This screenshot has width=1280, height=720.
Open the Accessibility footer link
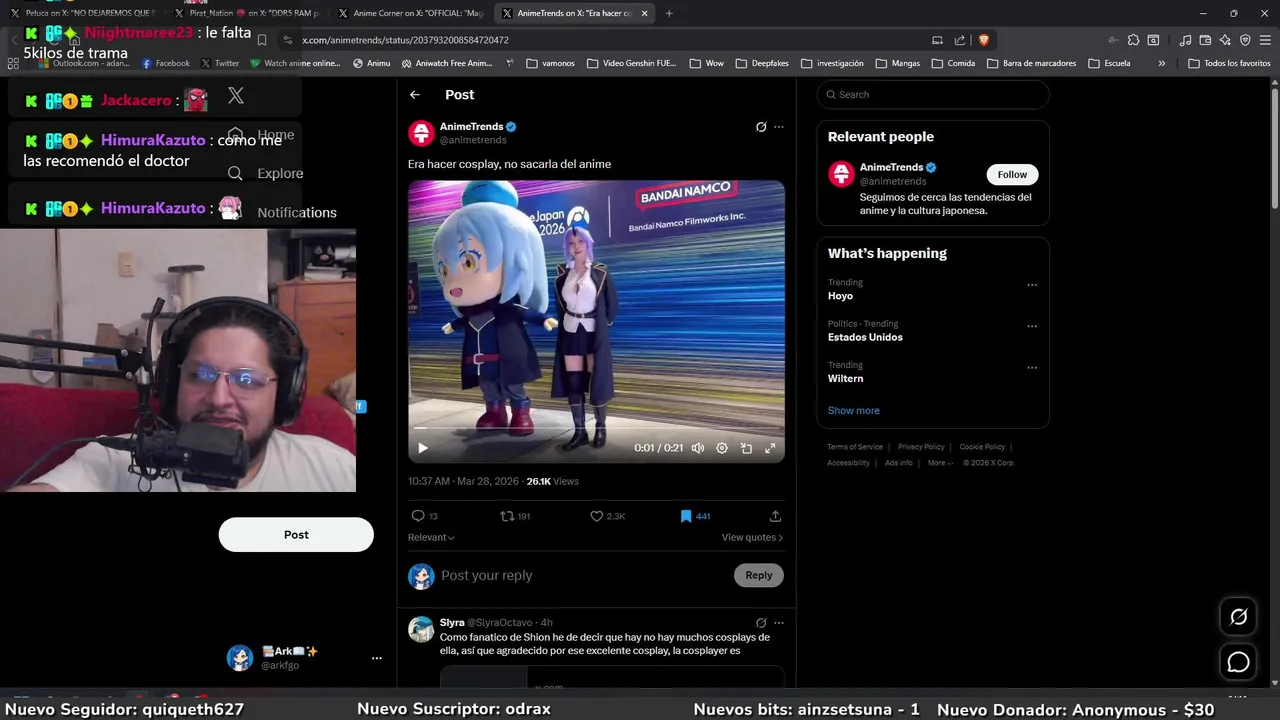tap(848, 463)
